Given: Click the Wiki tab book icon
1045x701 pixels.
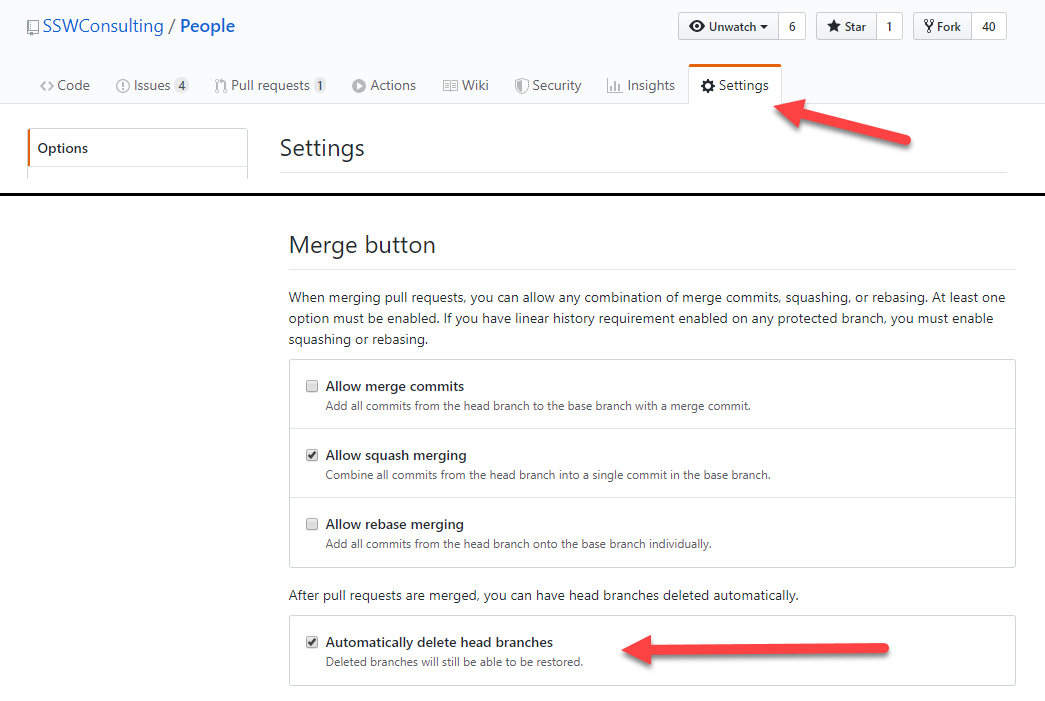Looking at the screenshot, I should tap(450, 86).
